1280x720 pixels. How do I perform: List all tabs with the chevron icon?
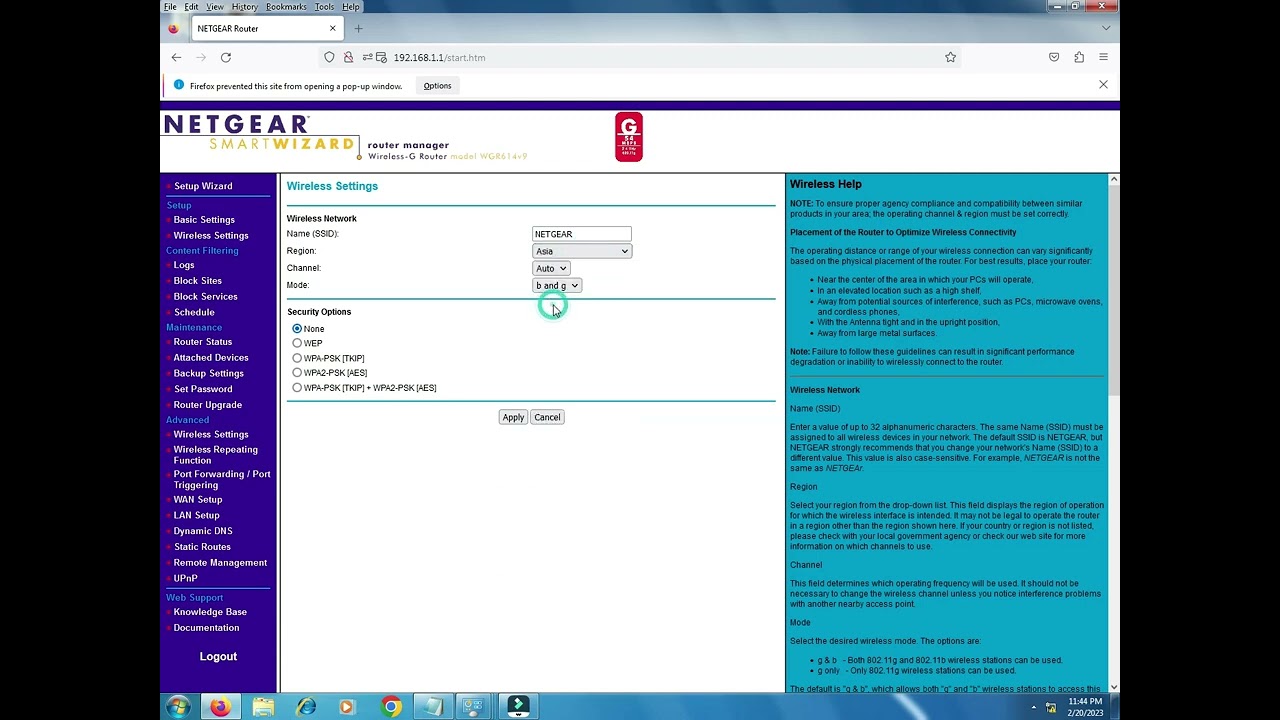pos(1106,28)
